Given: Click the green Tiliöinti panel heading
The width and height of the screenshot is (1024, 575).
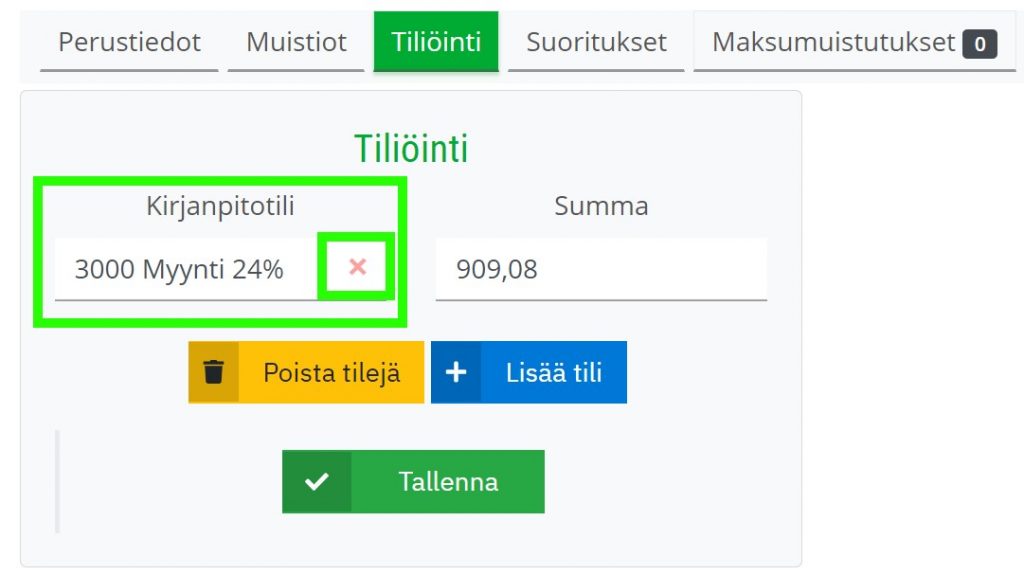Looking at the screenshot, I should (411, 148).
